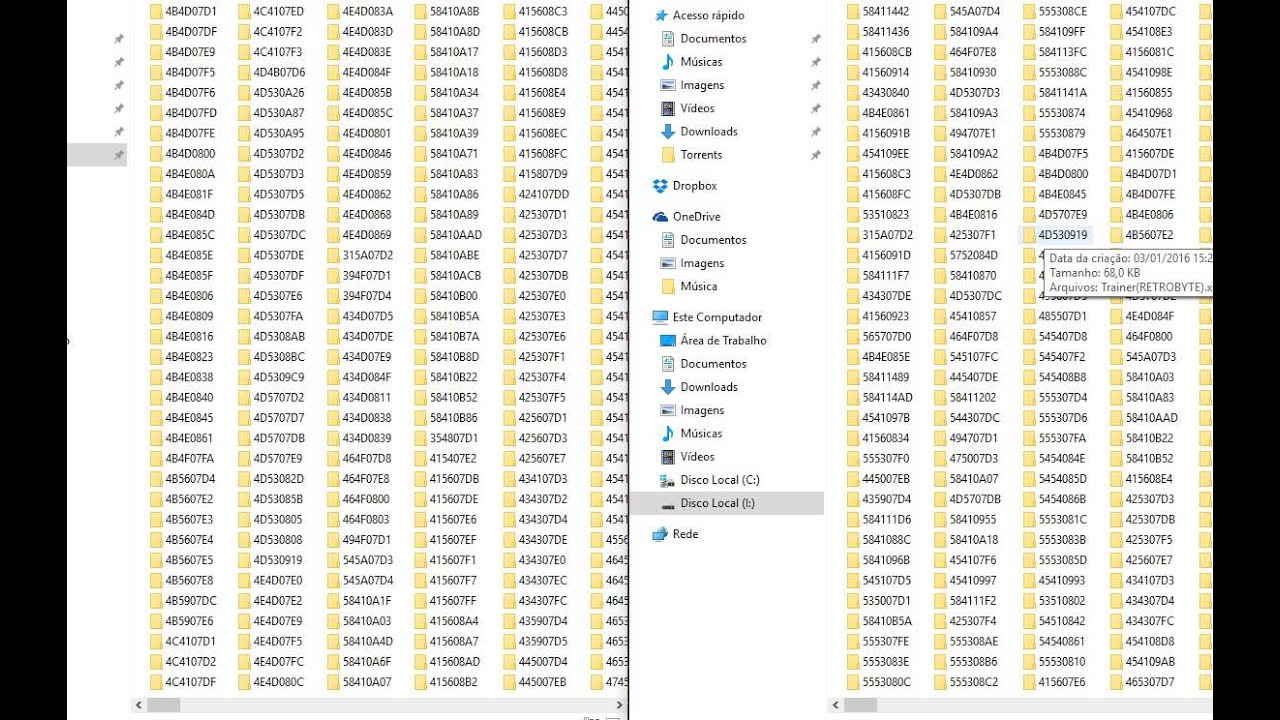Click the OneDrive cloud icon

pyautogui.click(x=660, y=216)
